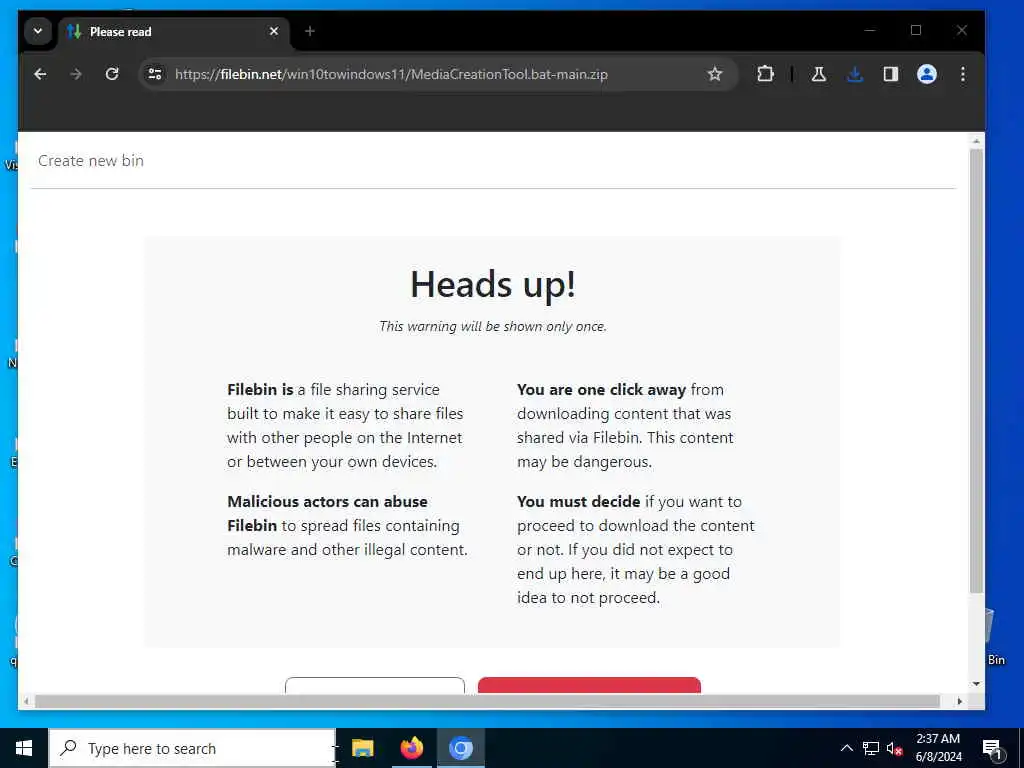
Task: Open the Windows Start menu
Action: click(24, 748)
